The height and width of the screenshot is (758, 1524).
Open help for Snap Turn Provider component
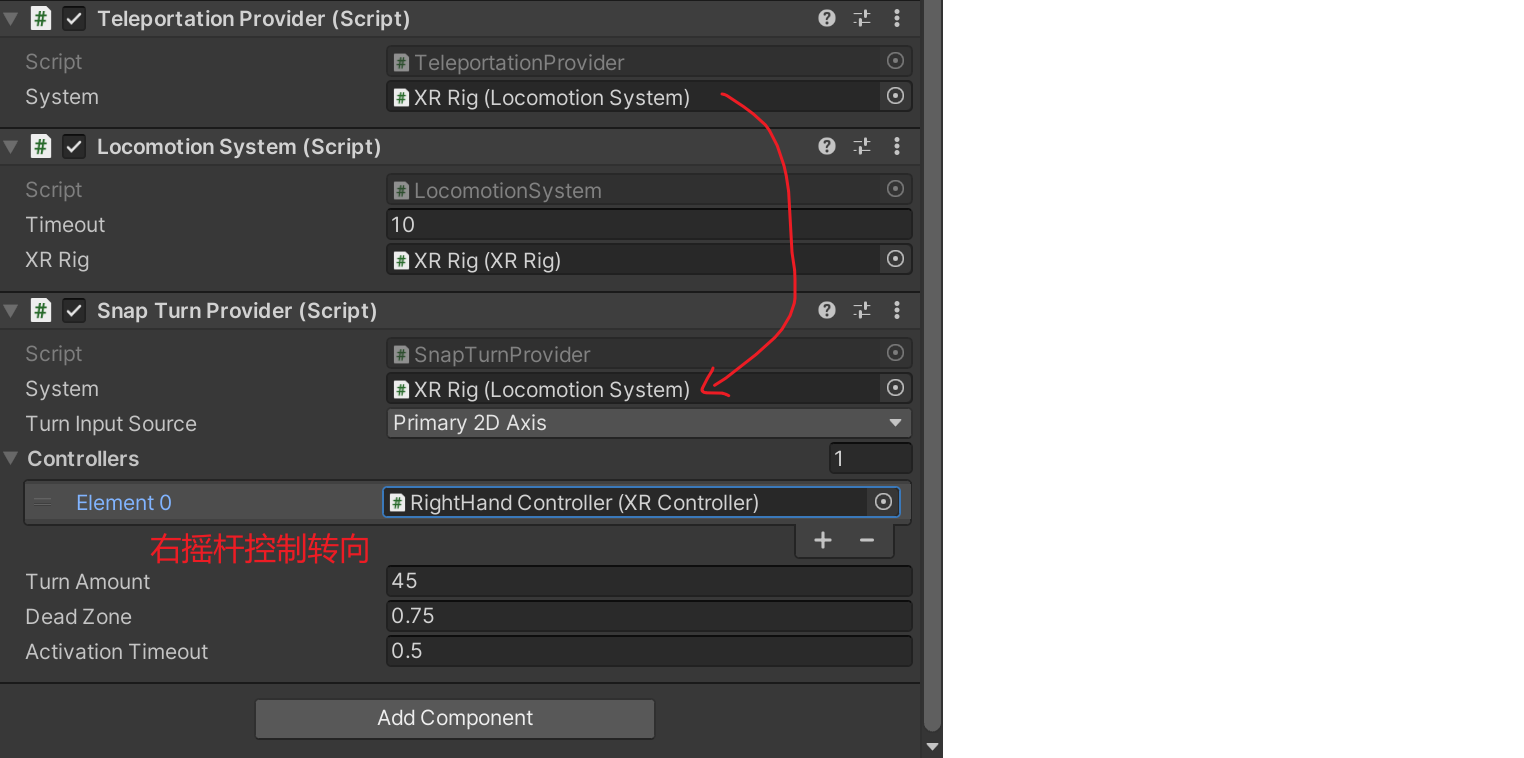[826, 310]
